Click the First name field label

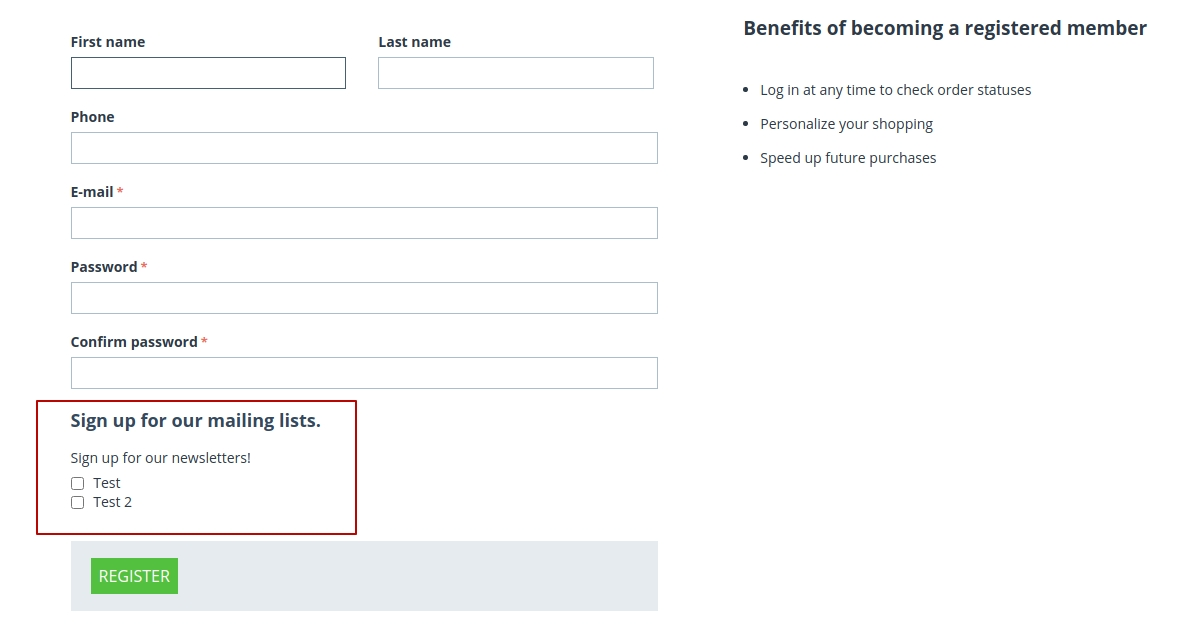(108, 42)
